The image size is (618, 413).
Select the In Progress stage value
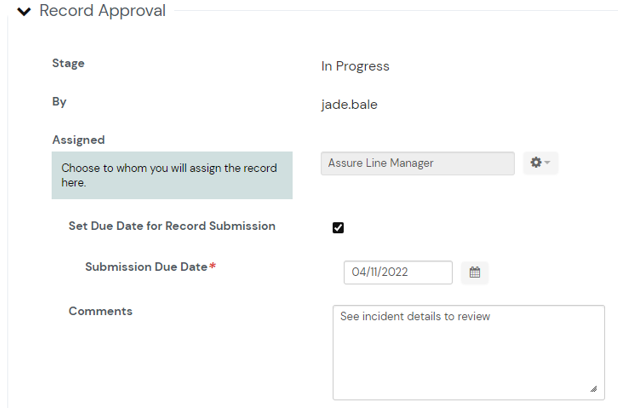(355, 66)
